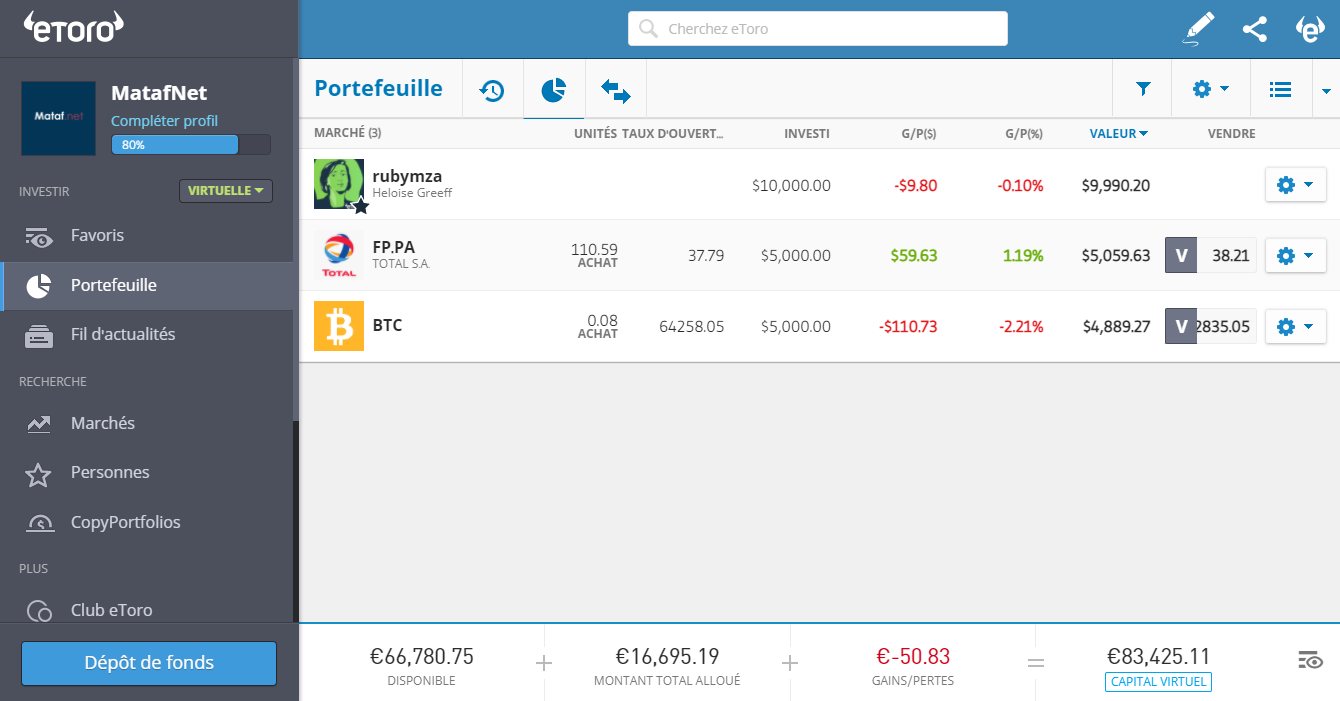1340x701 pixels.
Task: Click the list view icon
Action: (1281, 89)
